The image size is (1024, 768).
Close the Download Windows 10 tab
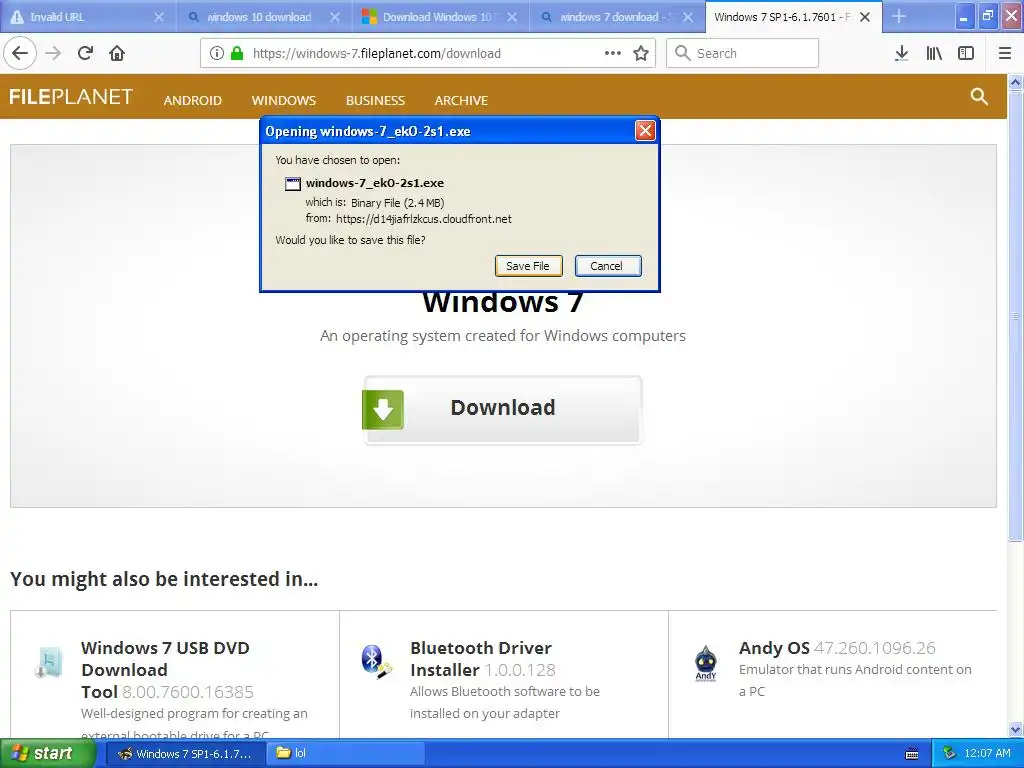click(x=511, y=17)
